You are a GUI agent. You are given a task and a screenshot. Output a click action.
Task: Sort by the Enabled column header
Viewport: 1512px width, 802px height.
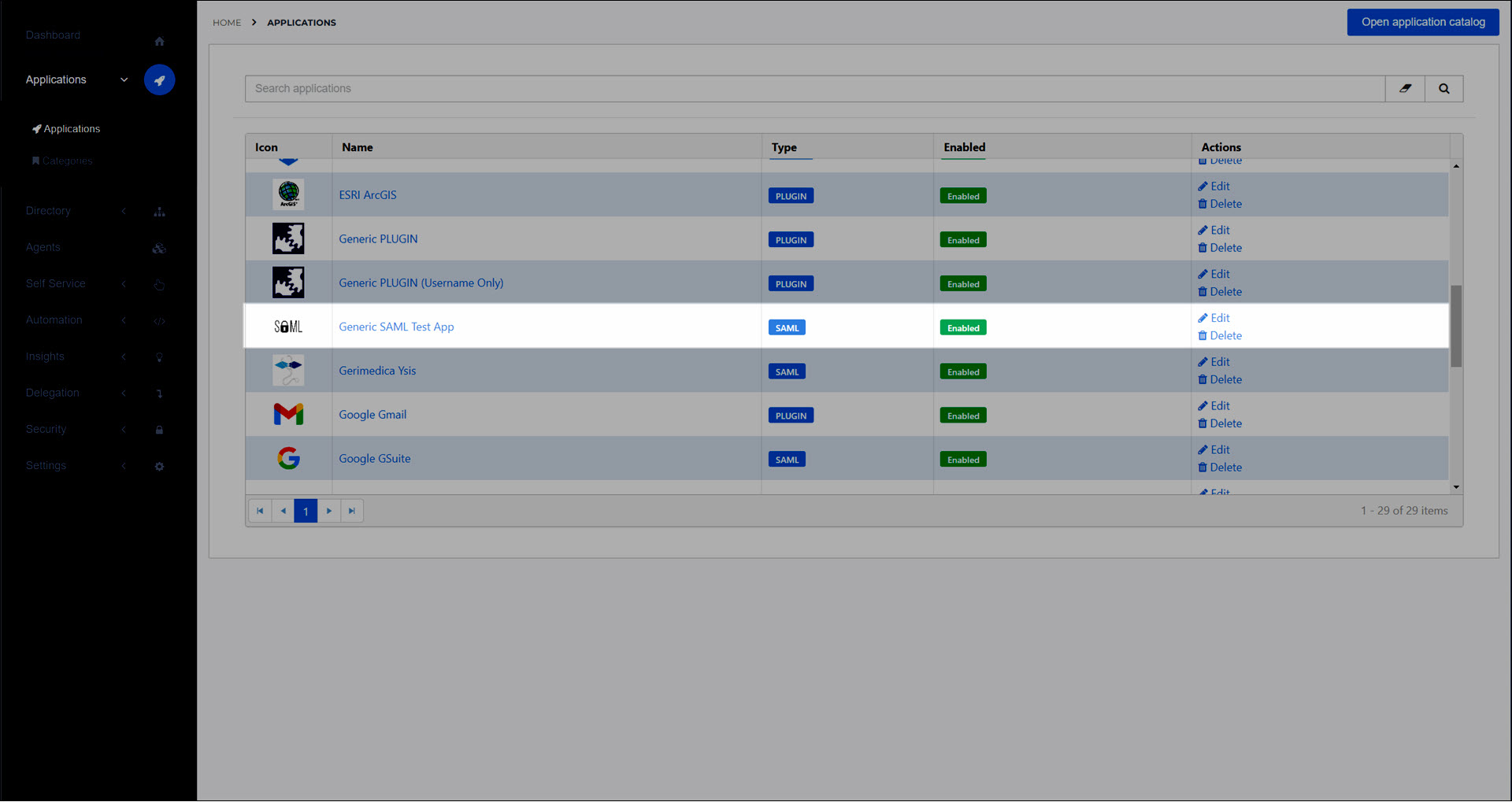(965, 147)
